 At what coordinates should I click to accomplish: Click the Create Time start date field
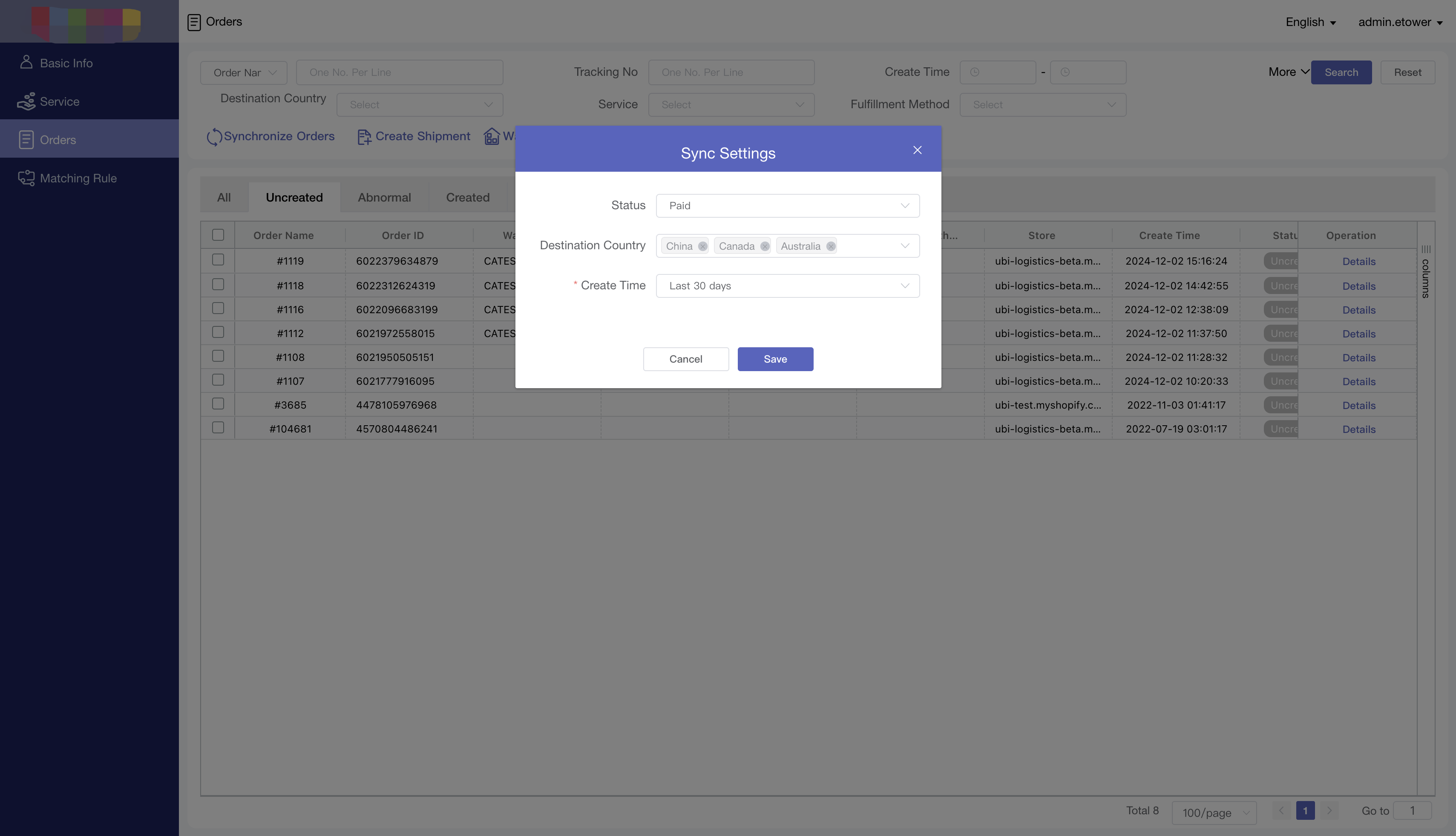point(998,72)
